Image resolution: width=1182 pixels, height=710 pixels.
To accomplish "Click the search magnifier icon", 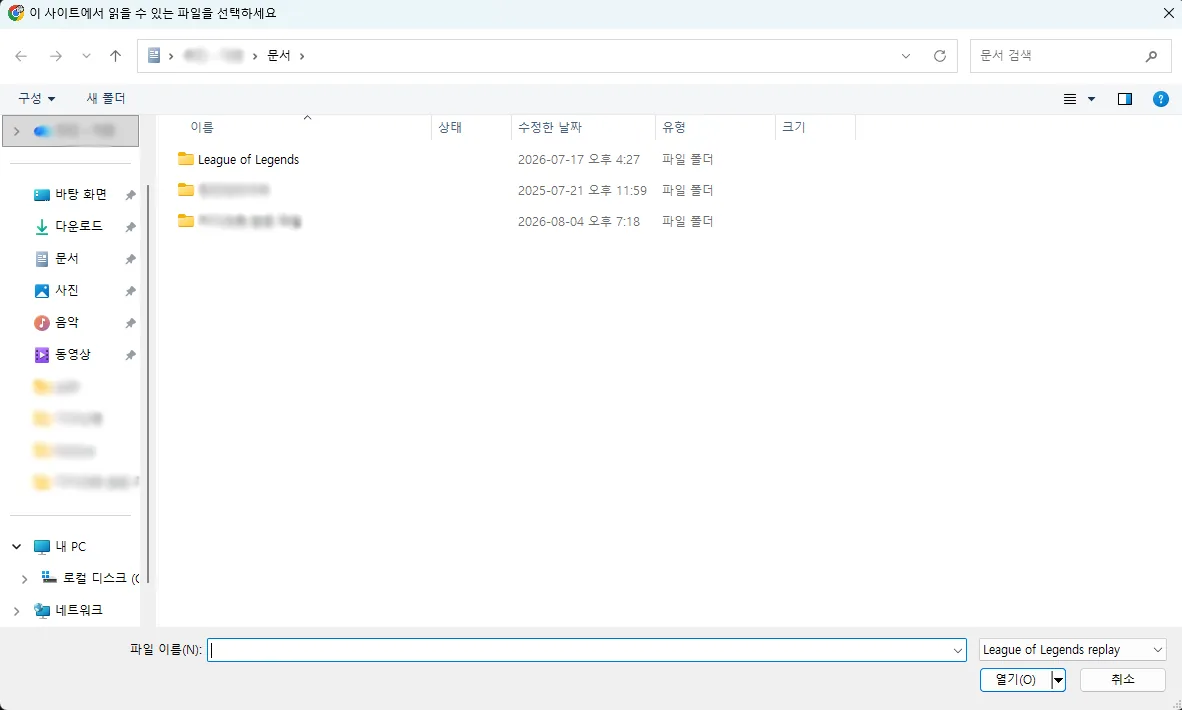I will tap(1151, 56).
